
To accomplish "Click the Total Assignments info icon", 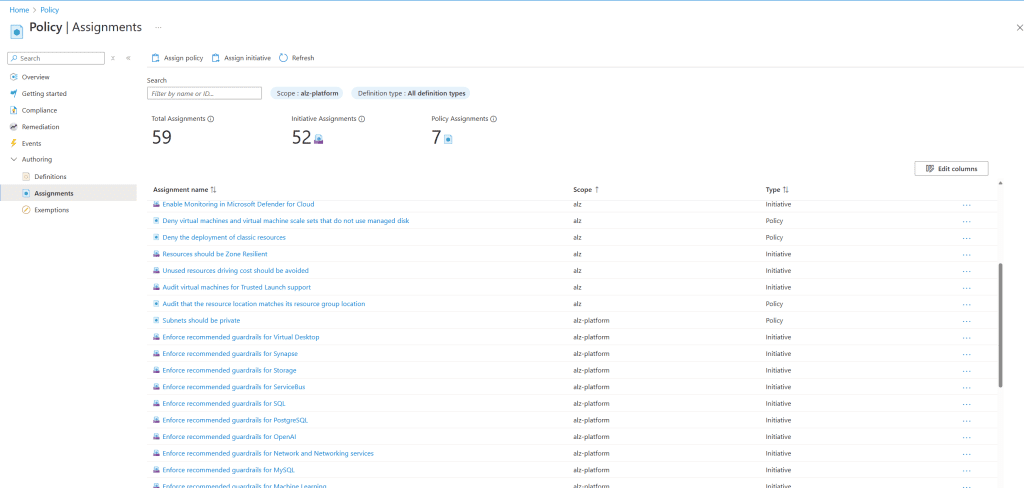I will (211, 119).
